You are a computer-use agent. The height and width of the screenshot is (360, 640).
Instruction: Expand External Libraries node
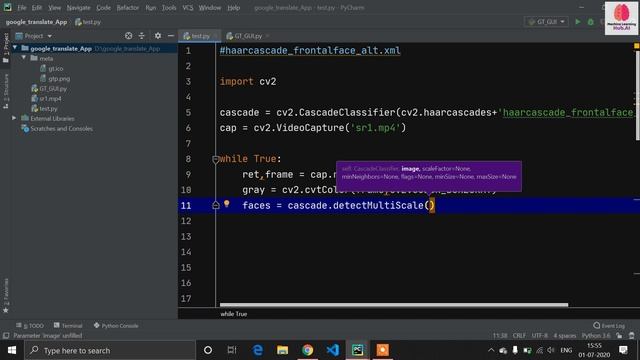14,118
